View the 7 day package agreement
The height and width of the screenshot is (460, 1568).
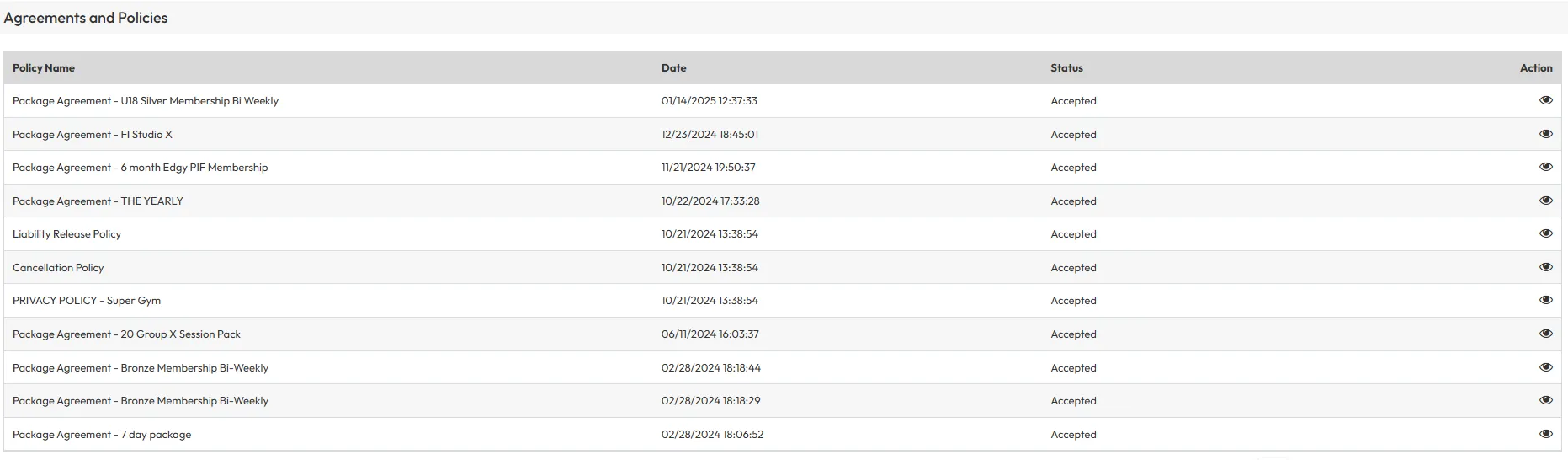point(1545,434)
